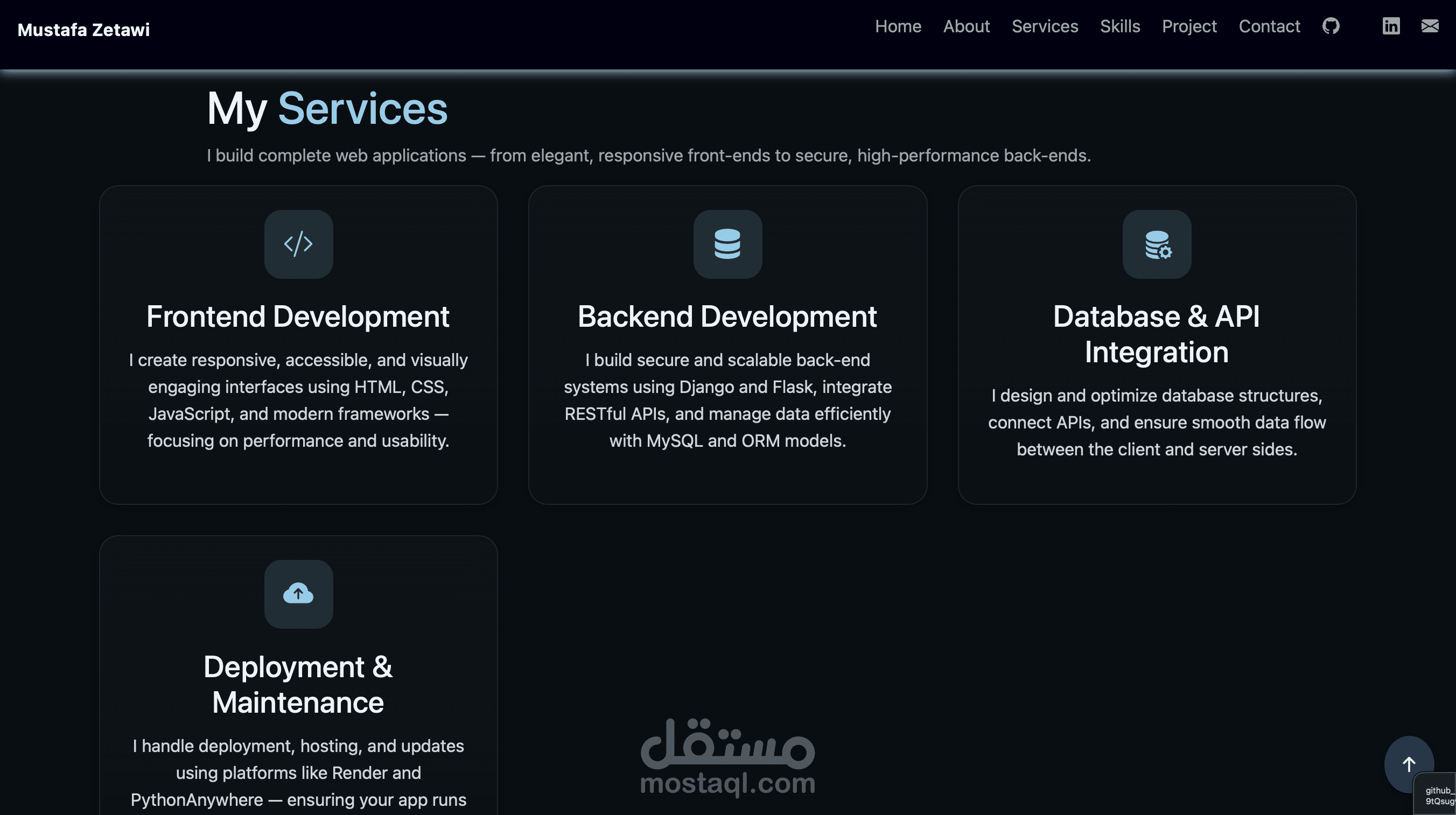Open the Project nav link
Screen dimensions: 1456x815
point(1188,26)
